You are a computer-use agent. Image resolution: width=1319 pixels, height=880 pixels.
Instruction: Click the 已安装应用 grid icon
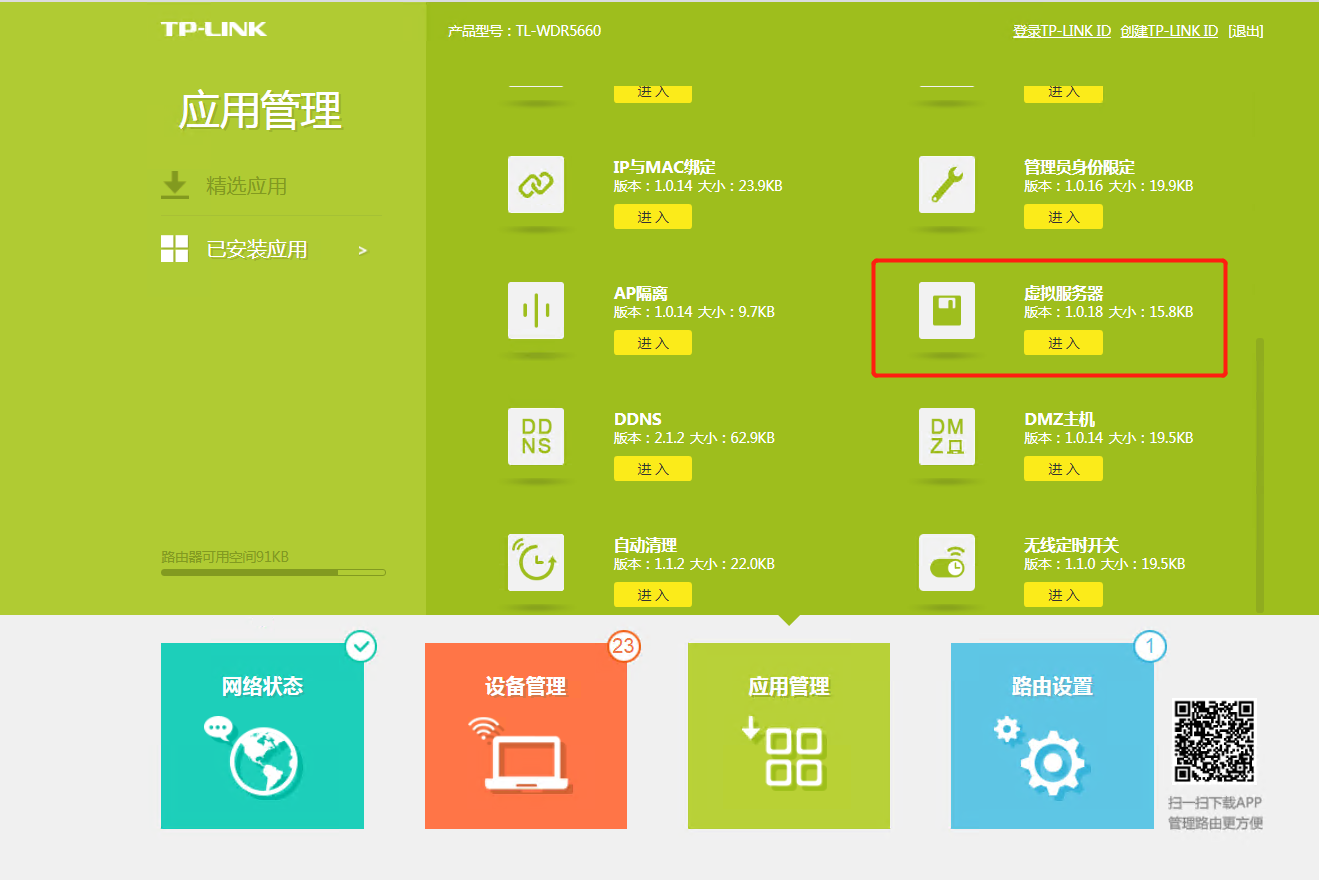click(x=175, y=249)
